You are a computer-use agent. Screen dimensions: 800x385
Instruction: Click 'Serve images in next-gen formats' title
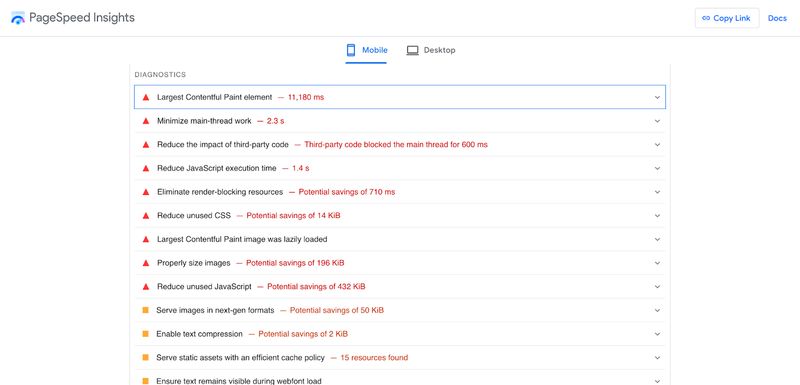click(215, 310)
